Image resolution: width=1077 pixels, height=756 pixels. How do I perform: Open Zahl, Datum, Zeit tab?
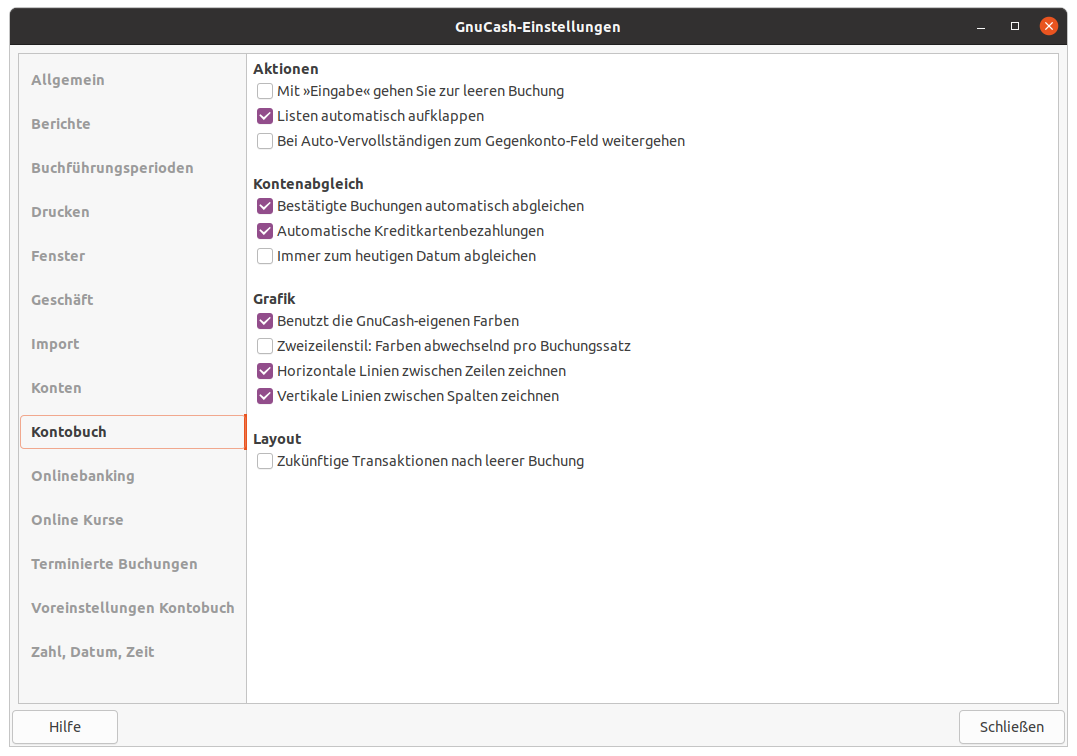pyautogui.click(x=93, y=652)
